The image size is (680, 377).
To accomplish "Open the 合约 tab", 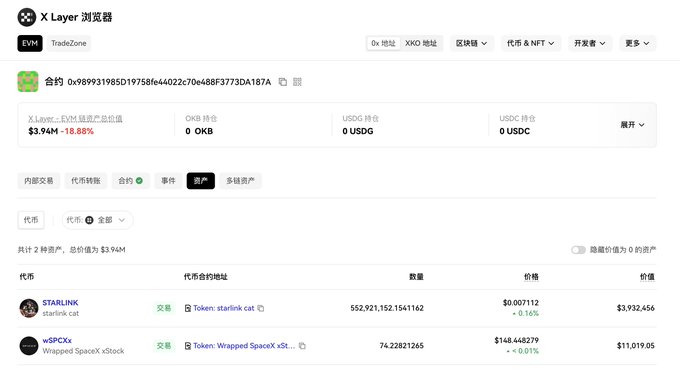I will click(x=131, y=180).
